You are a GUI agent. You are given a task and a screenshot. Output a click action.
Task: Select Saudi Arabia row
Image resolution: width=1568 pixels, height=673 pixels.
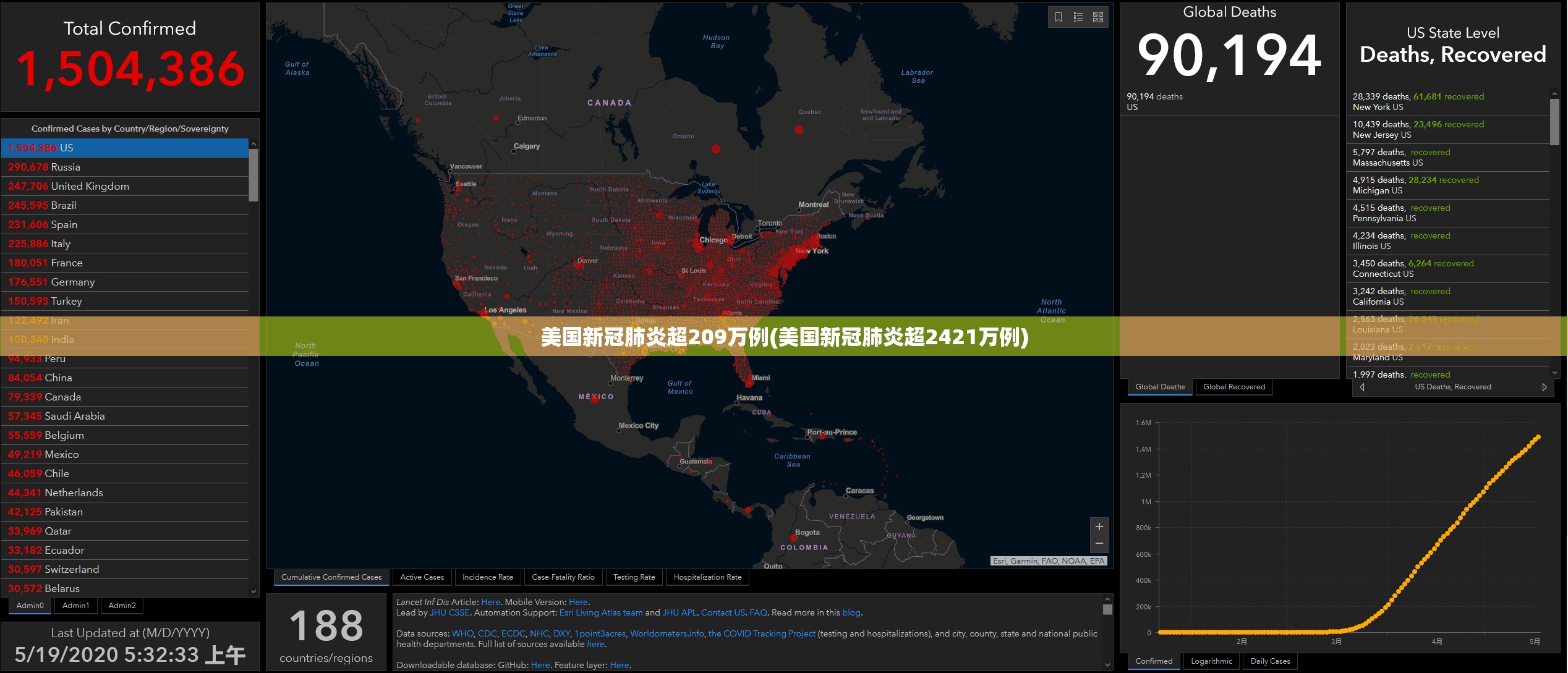tap(125, 417)
